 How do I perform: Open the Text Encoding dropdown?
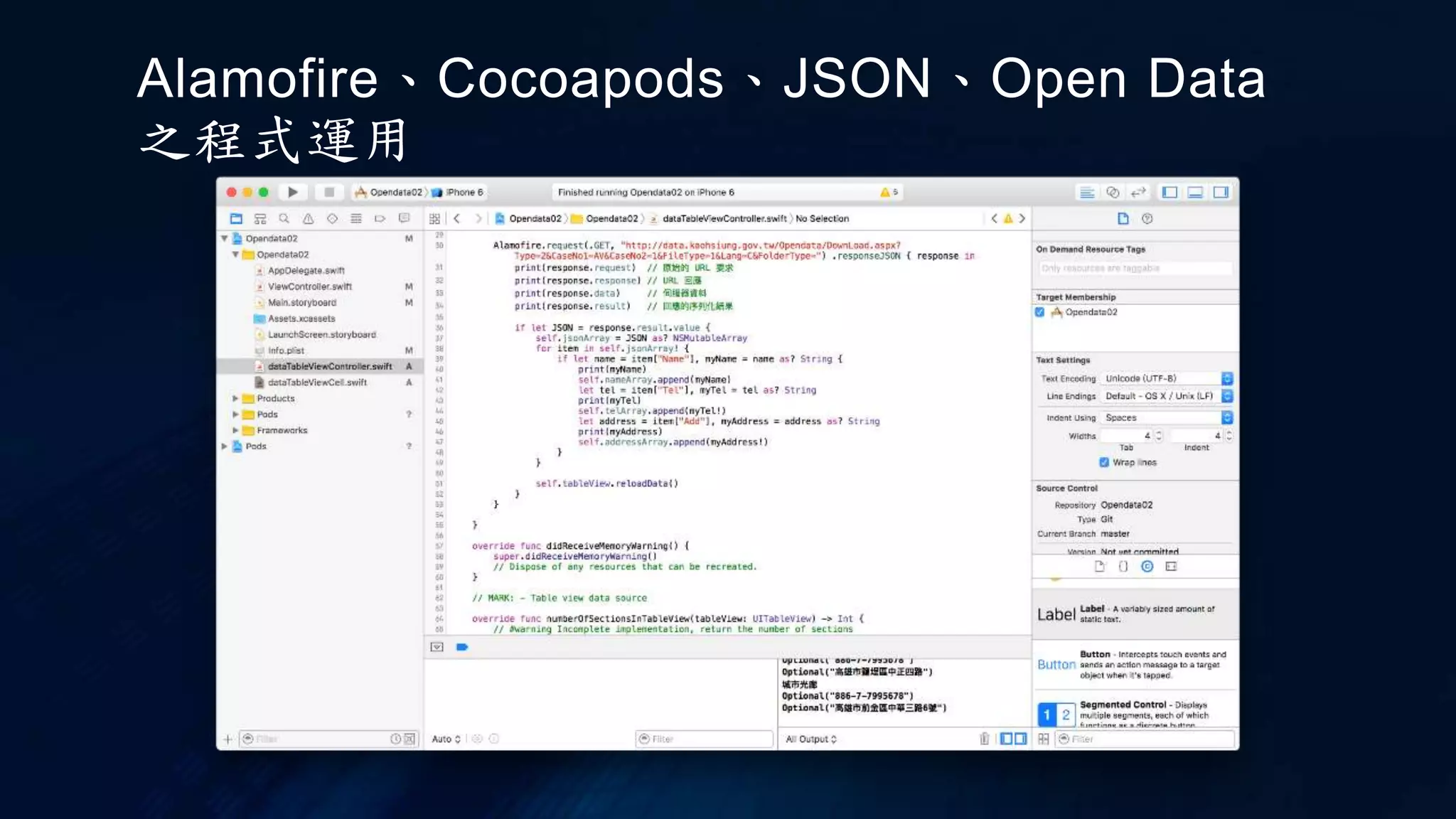(x=1166, y=378)
